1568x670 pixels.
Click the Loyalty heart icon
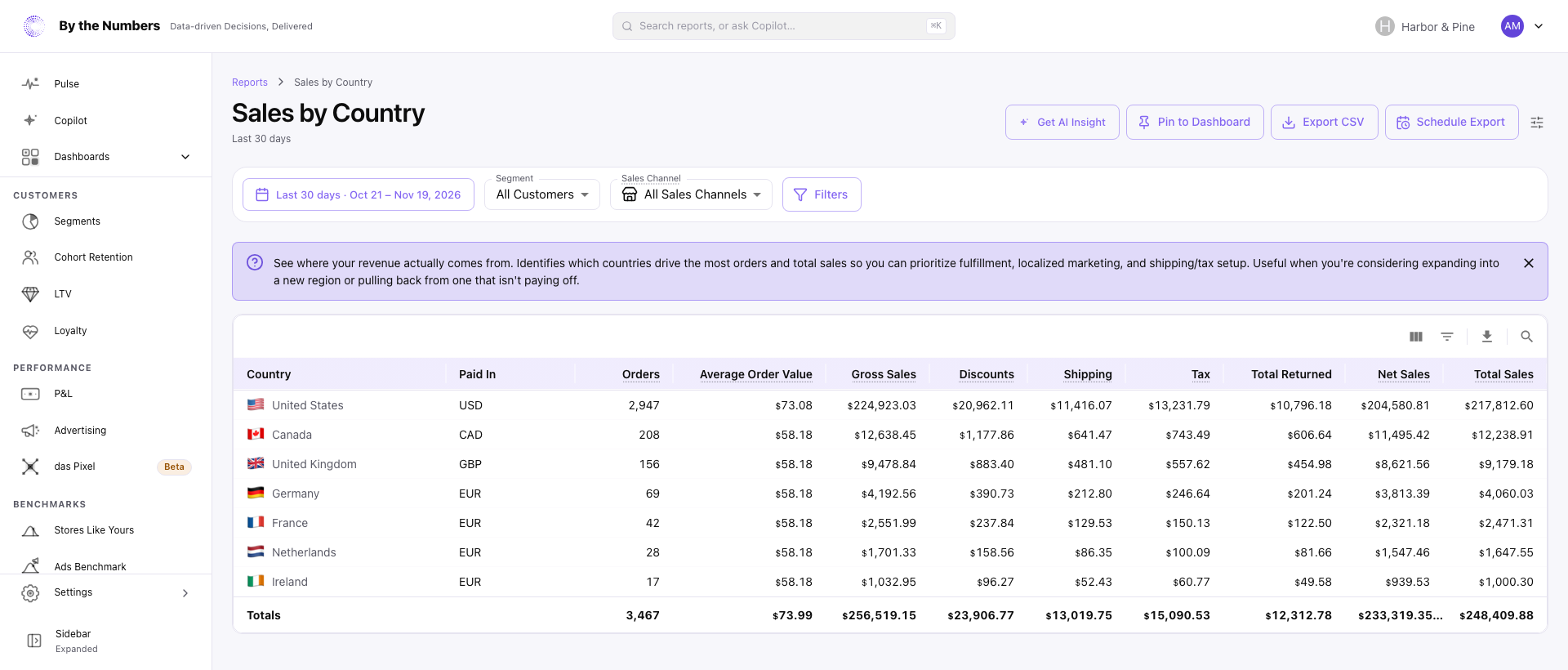30,331
